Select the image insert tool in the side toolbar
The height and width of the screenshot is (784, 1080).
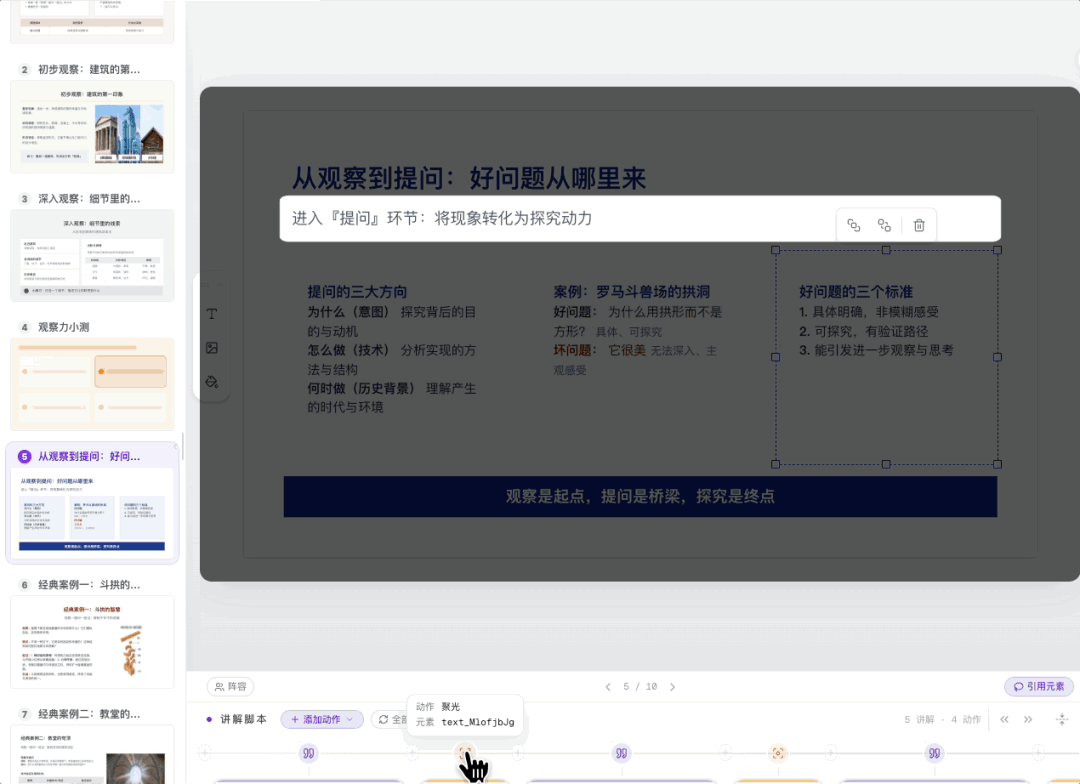coord(211,348)
